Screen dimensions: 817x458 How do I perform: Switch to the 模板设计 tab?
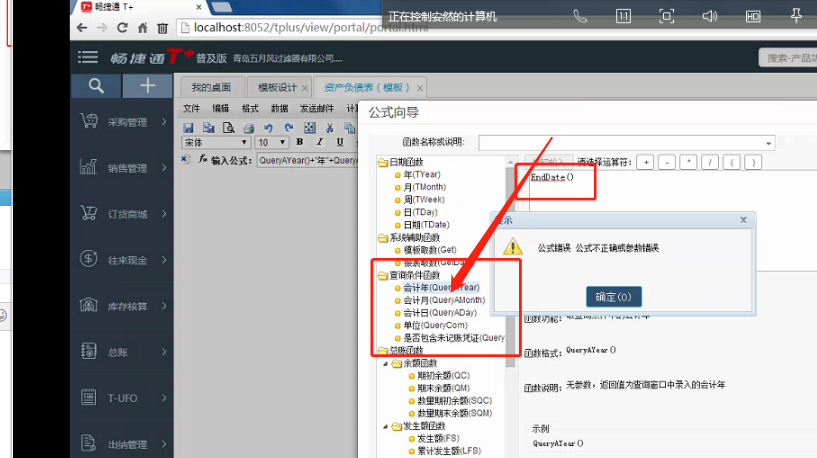pos(277,88)
